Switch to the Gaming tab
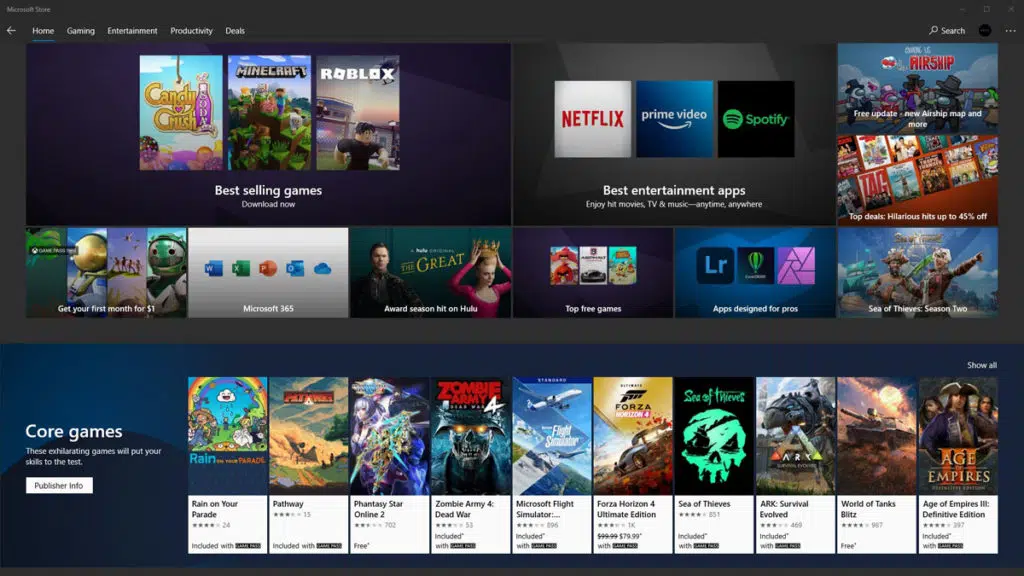 (x=80, y=31)
